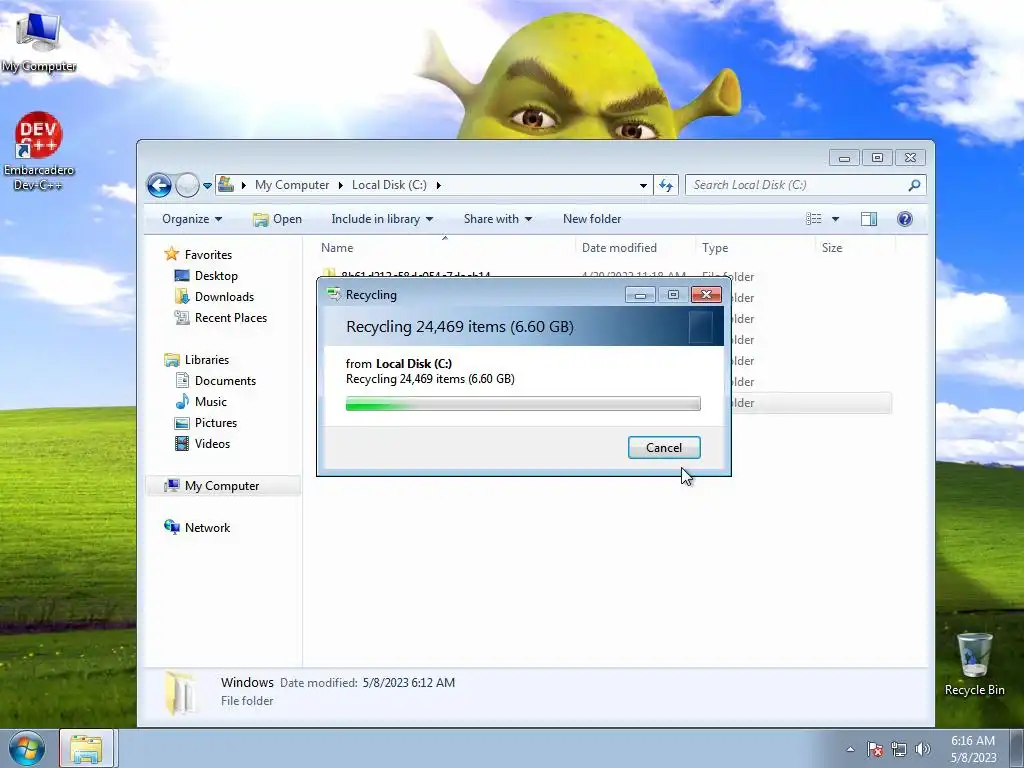Select My Computer in address breadcrumb
Image resolution: width=1024 pixels, height=768 pixels.
click(292, 185)
